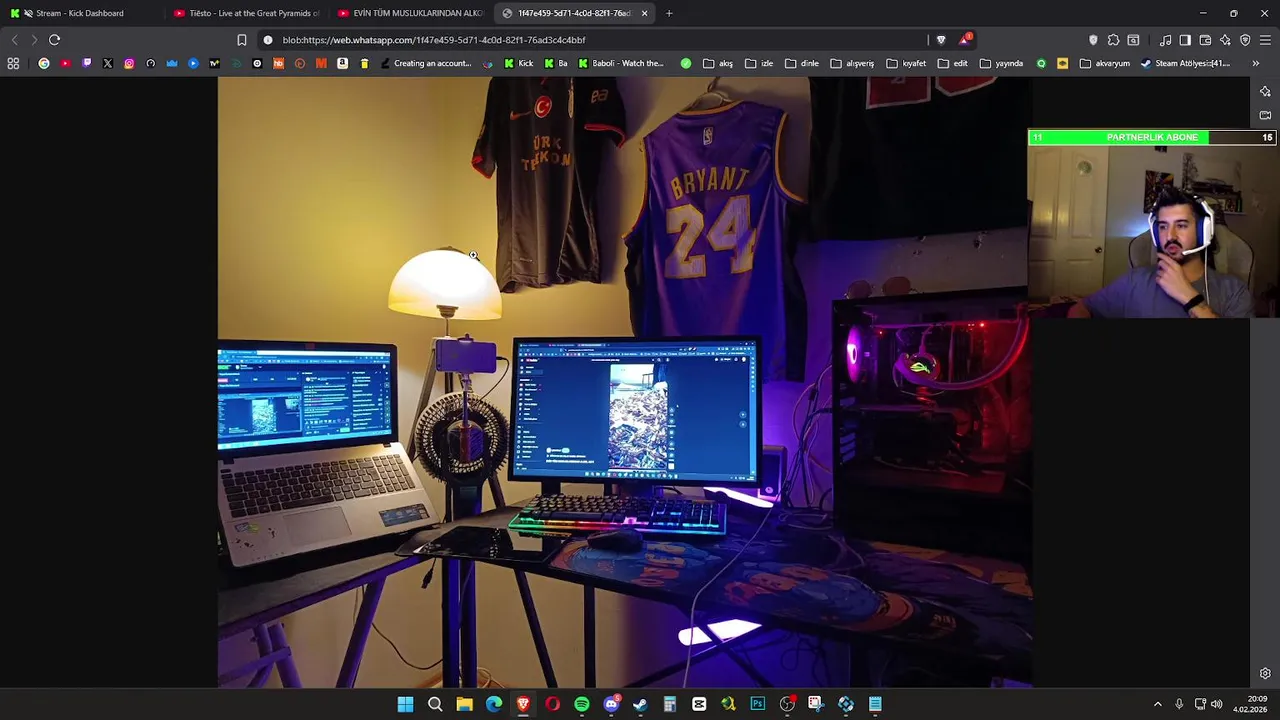
Task: Launch Spotify from the taskbar
Action: click(582, 704)
